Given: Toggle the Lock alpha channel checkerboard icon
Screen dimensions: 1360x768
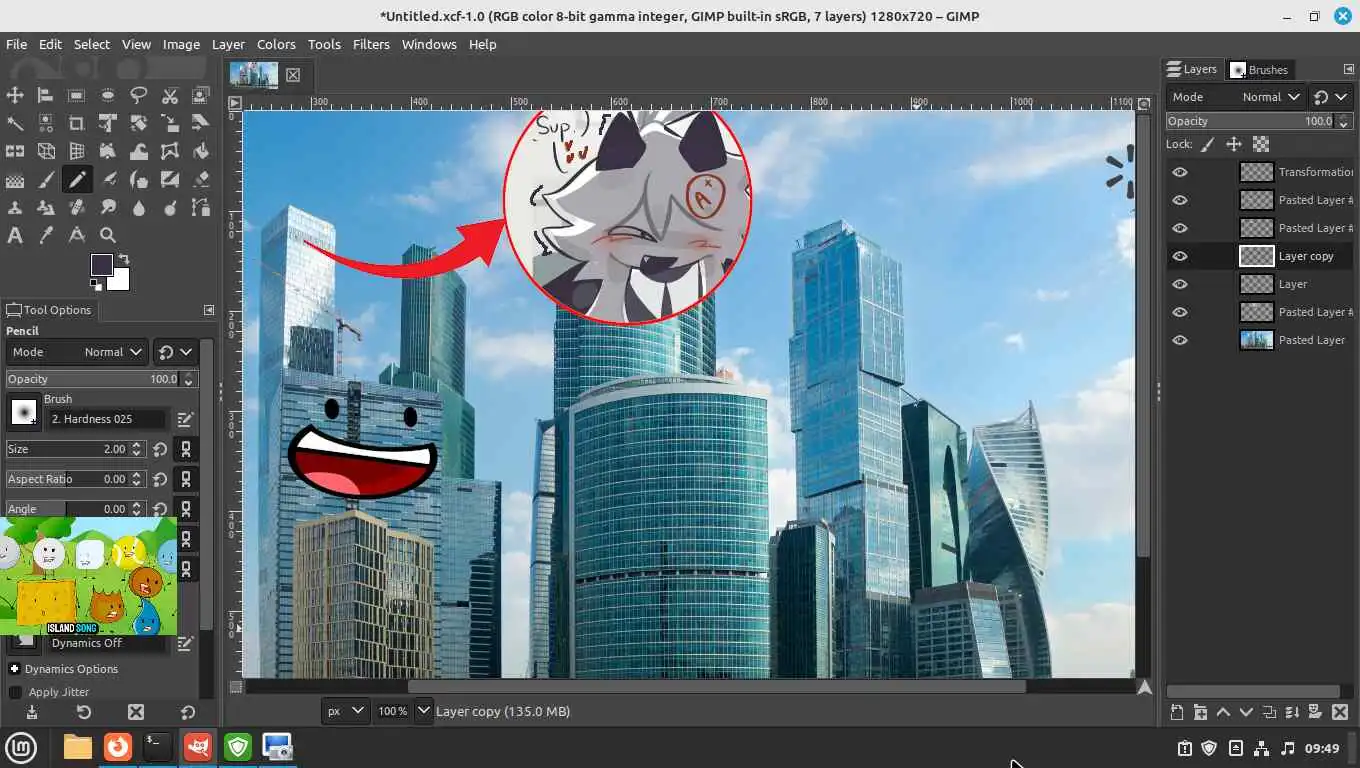Looking at the screenshot, I should [1261, 144].
